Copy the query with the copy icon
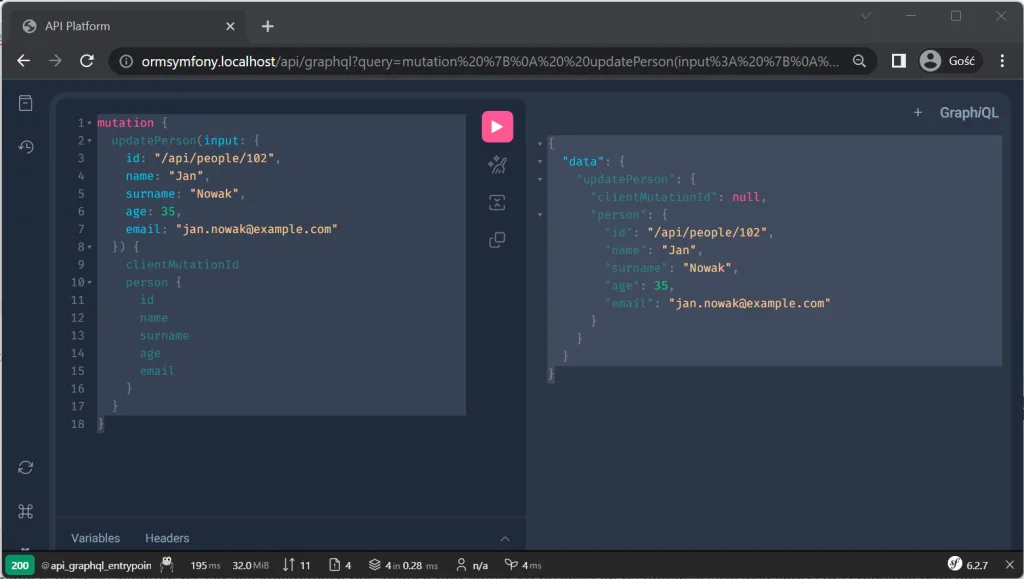This screenshot has height=579, width=1024. tap(497, 240)
